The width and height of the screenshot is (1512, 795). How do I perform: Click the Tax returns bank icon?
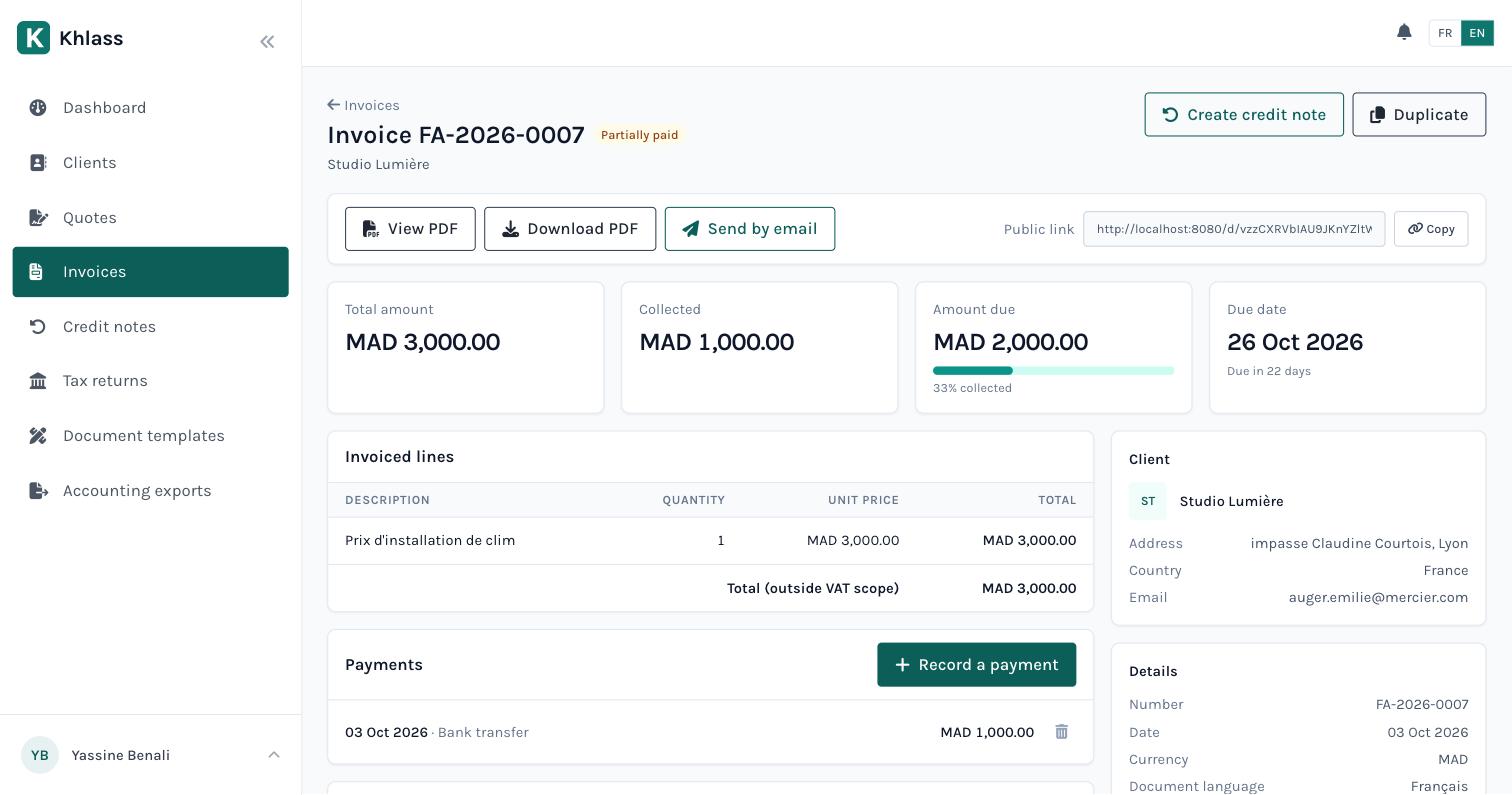point(38,381)
